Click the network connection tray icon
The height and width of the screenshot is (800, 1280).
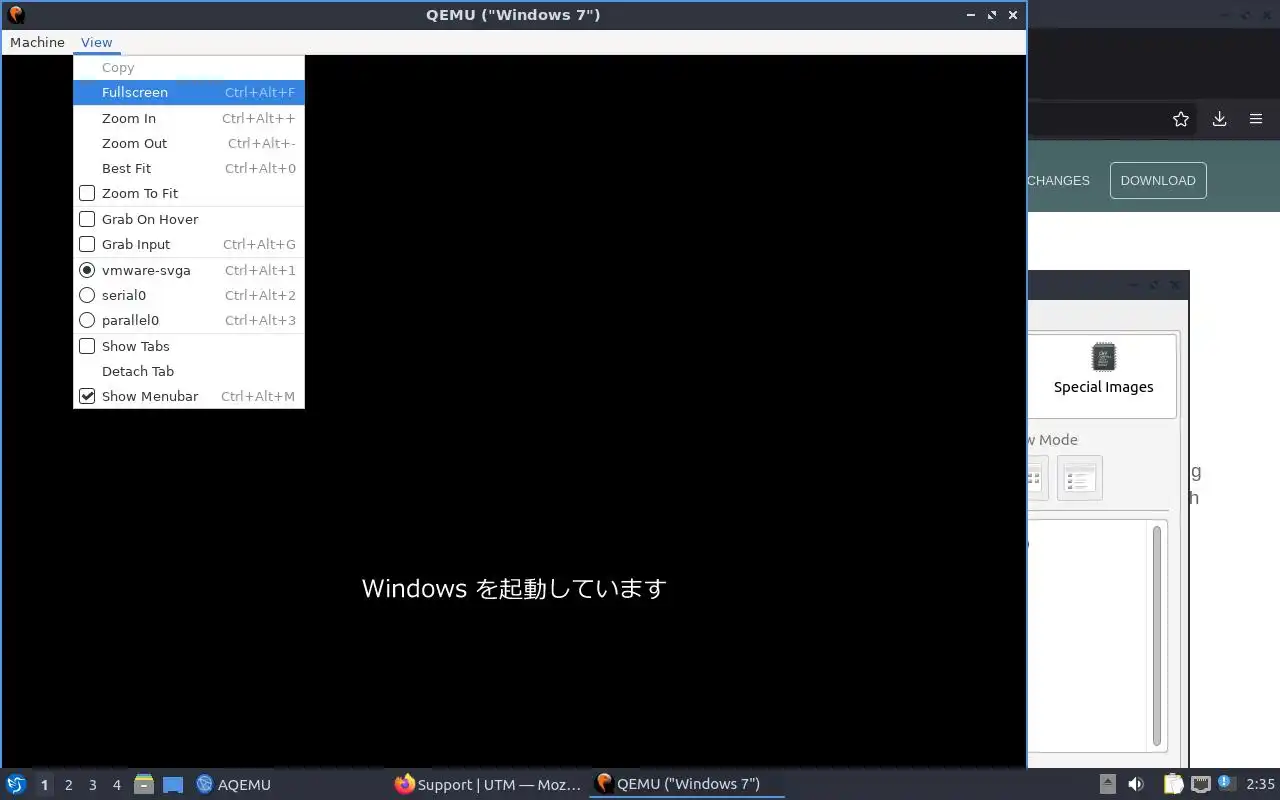pyautogui.click(x=1200, y=784)
